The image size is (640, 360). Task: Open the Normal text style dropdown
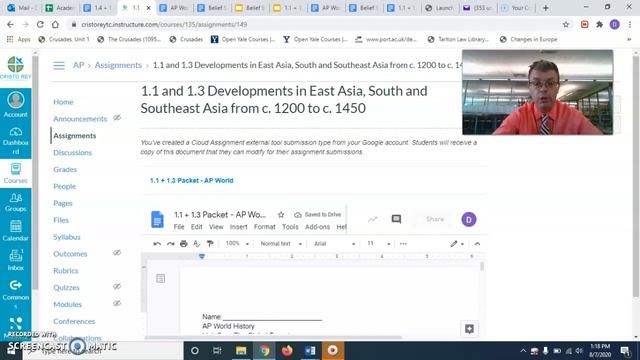coord(281,244)
